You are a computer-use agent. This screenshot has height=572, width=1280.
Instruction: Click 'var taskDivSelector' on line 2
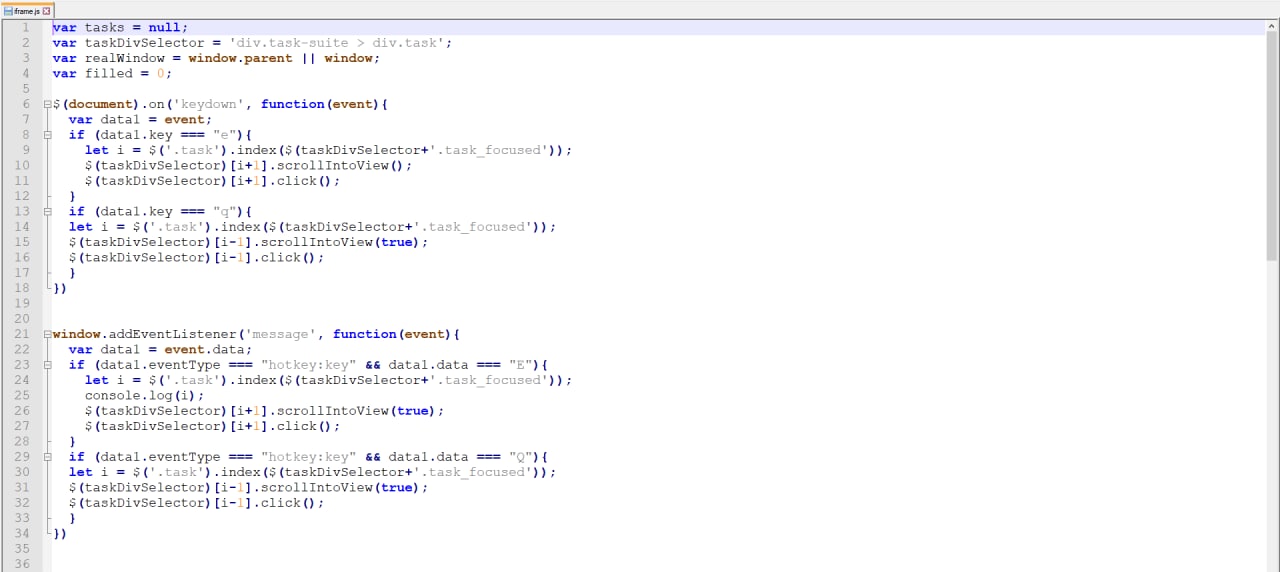[x=128, y=43]
